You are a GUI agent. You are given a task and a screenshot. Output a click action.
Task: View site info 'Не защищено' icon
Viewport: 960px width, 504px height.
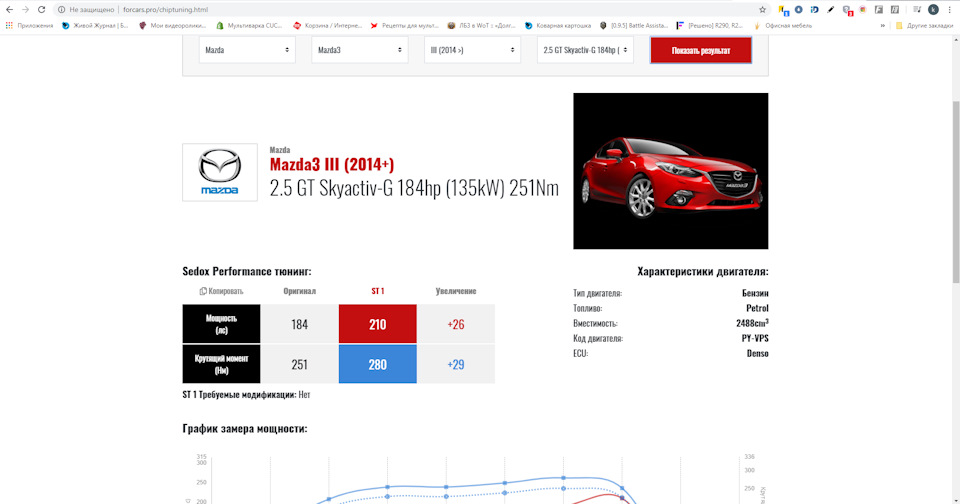[61, 10]
